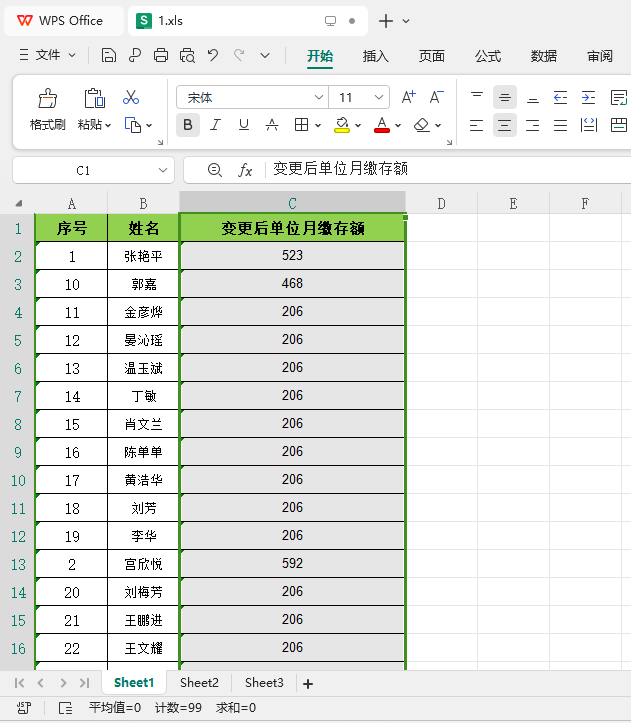Switch to the 数据 ribbon tab
The width and height of the screenshot is (631, 723).
click(544, 56)
